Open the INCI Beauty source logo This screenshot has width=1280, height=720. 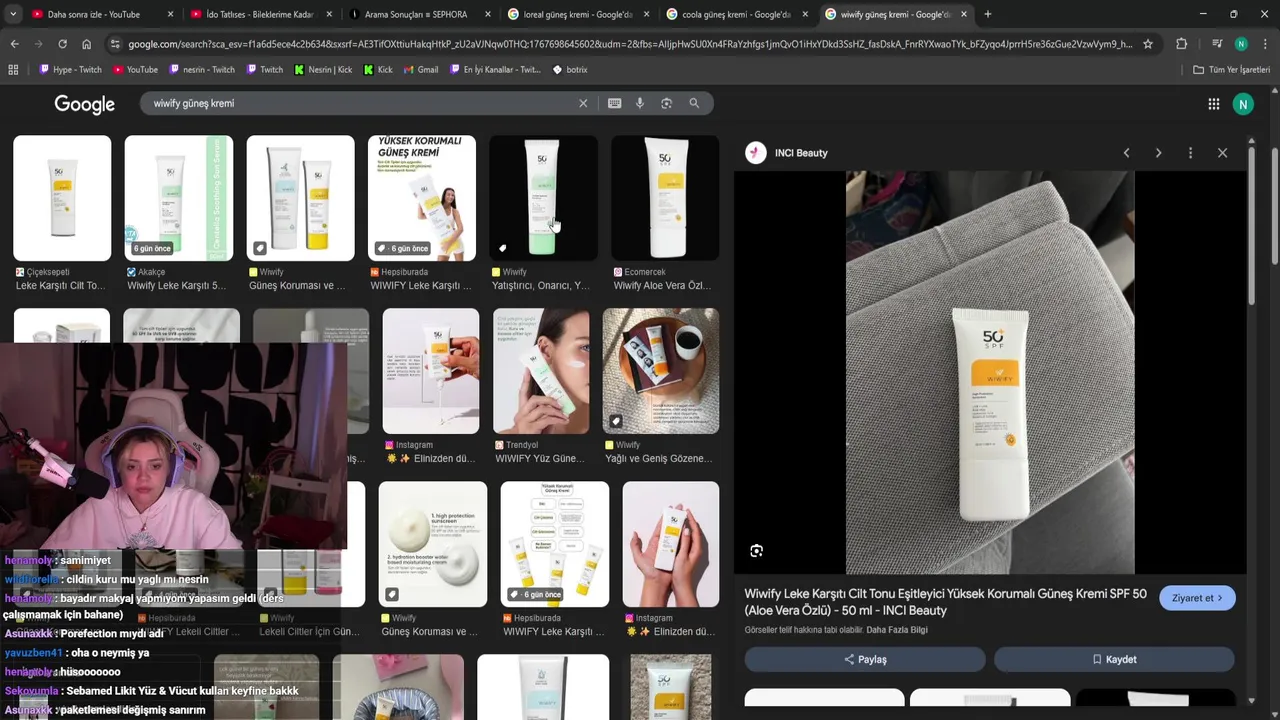(756, 153)
